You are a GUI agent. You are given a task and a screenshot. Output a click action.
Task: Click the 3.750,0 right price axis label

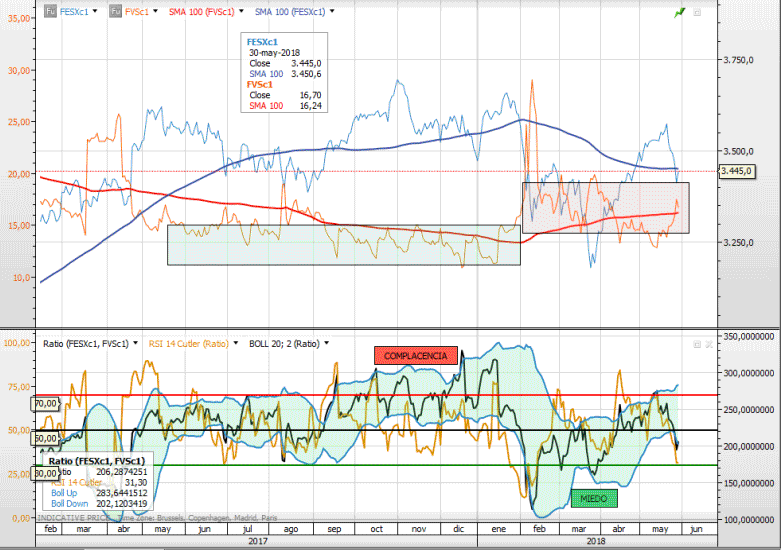[x=738, y=60]
